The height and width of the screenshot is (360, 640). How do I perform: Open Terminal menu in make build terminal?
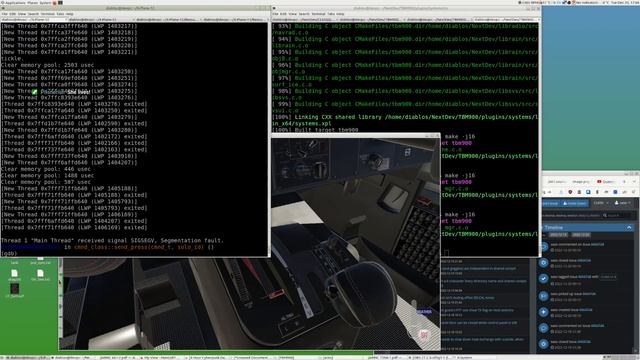318,14
